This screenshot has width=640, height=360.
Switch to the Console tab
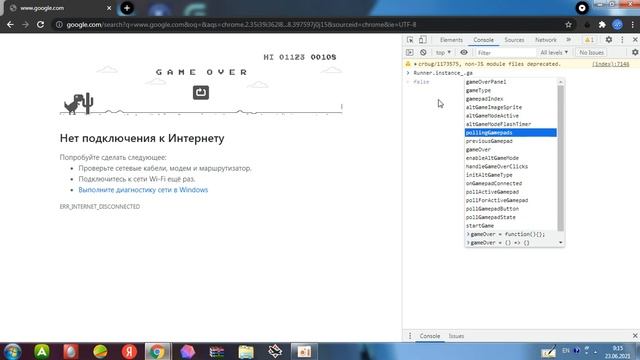coord(483,40)
